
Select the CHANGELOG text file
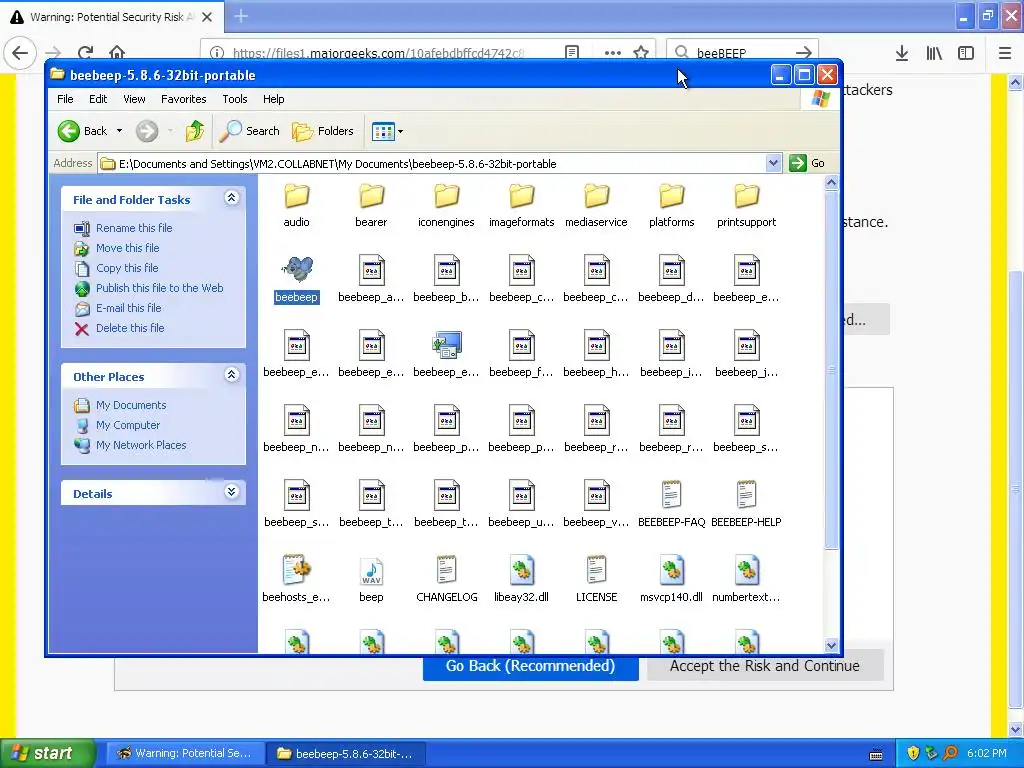(447, 571)
